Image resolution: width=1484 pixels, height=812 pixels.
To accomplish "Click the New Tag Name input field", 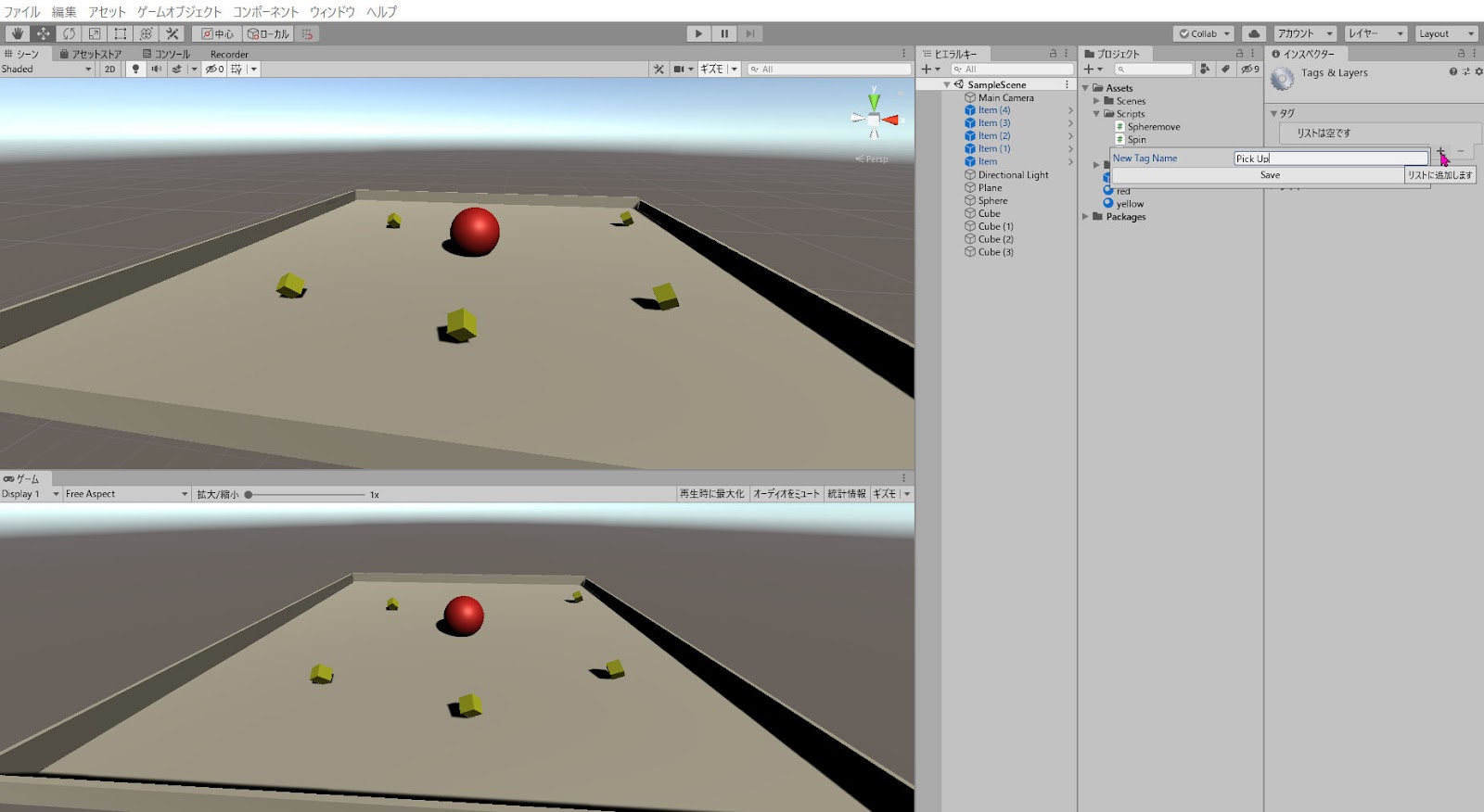I will pos(1330,159).
